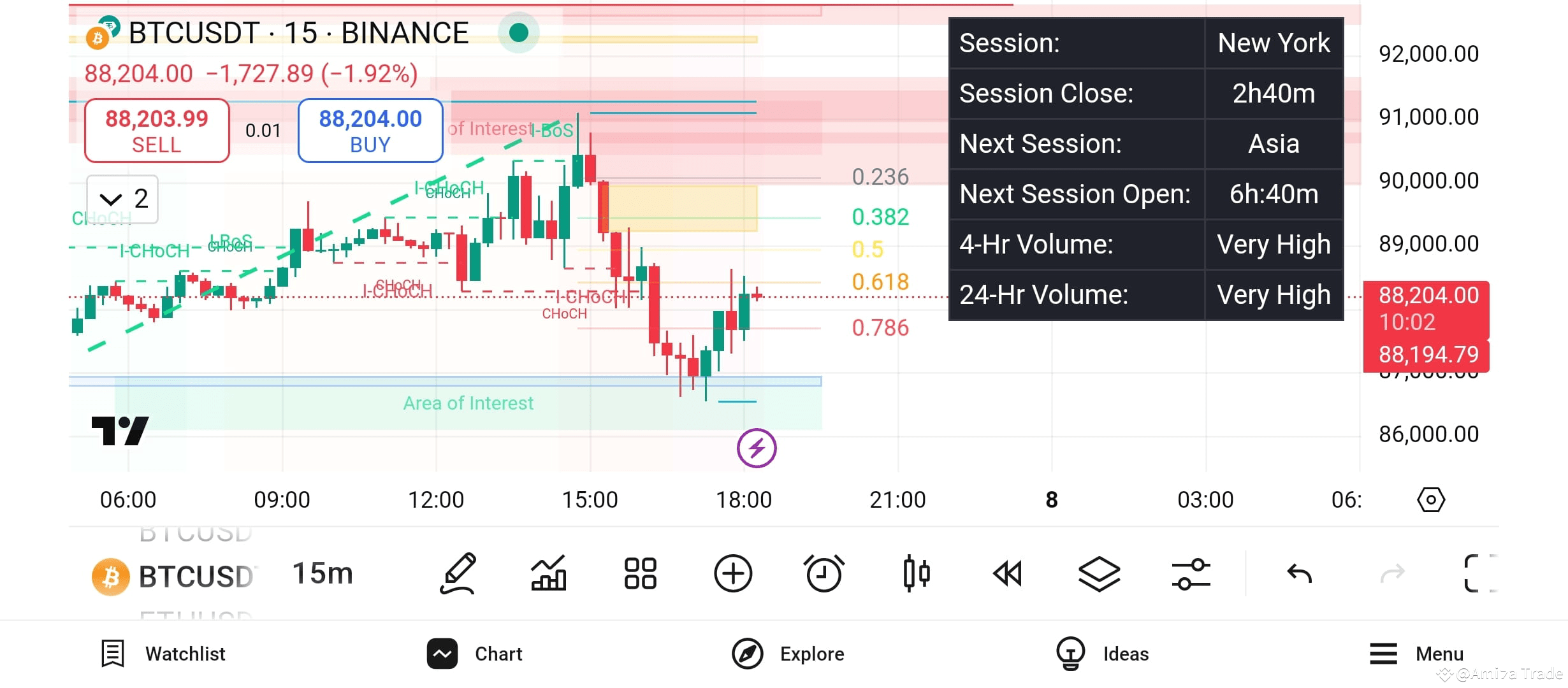Open the chart layout grid selector

(639, 573)
